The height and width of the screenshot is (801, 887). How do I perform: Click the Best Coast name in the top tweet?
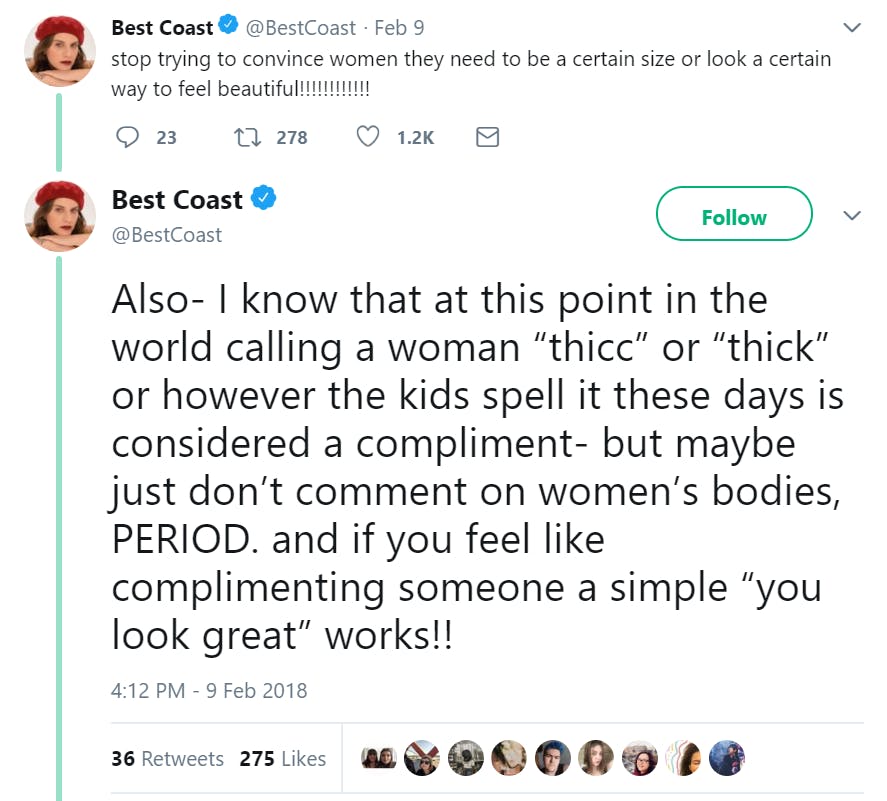[162, 28]
